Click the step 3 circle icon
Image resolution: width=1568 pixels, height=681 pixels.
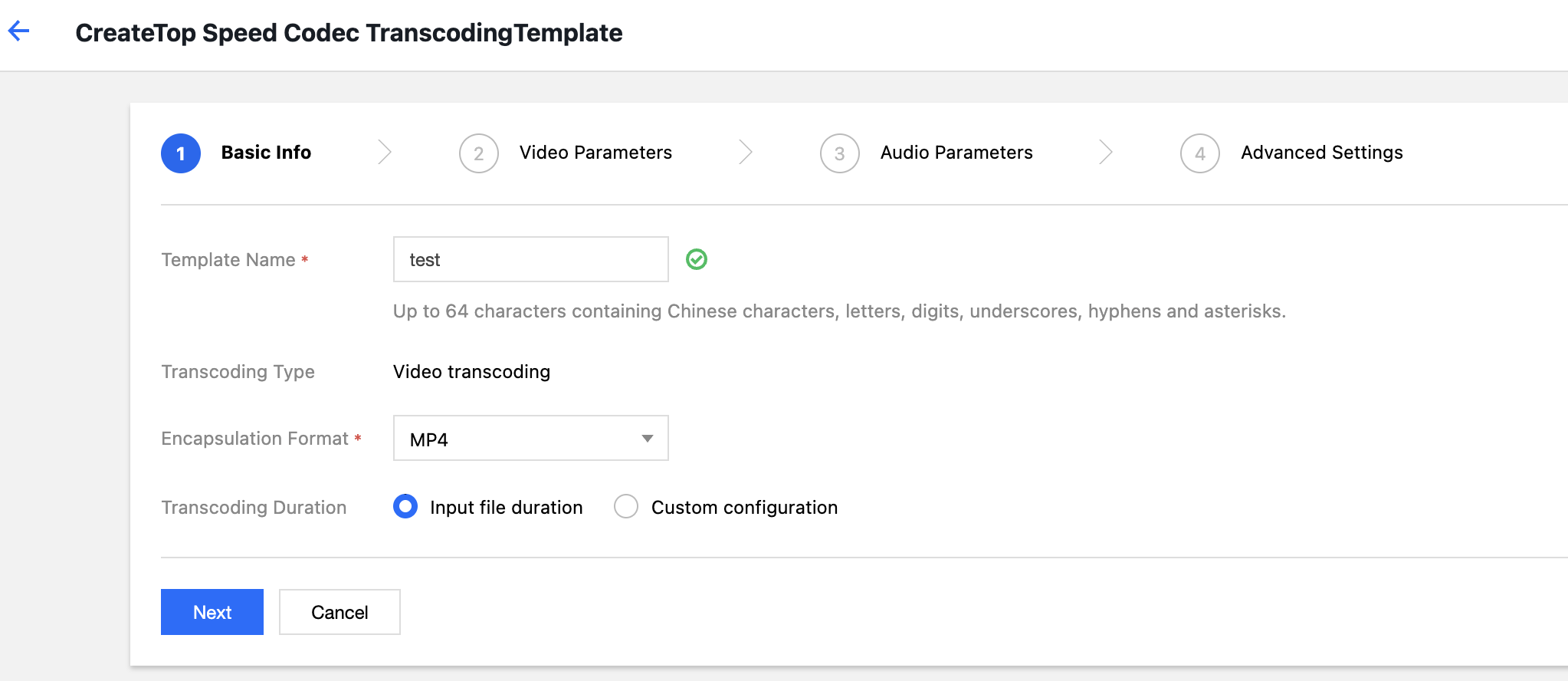tap(840, 153)
